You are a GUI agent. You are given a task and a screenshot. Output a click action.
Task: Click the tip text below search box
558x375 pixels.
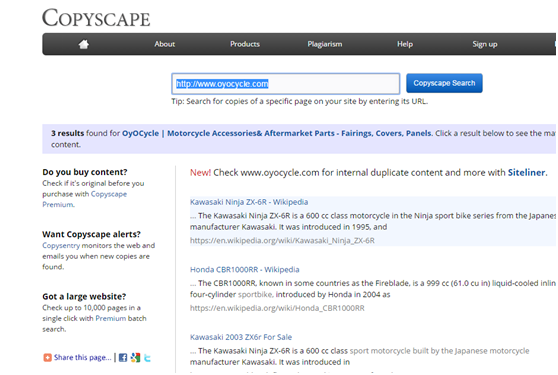[300, 101]
